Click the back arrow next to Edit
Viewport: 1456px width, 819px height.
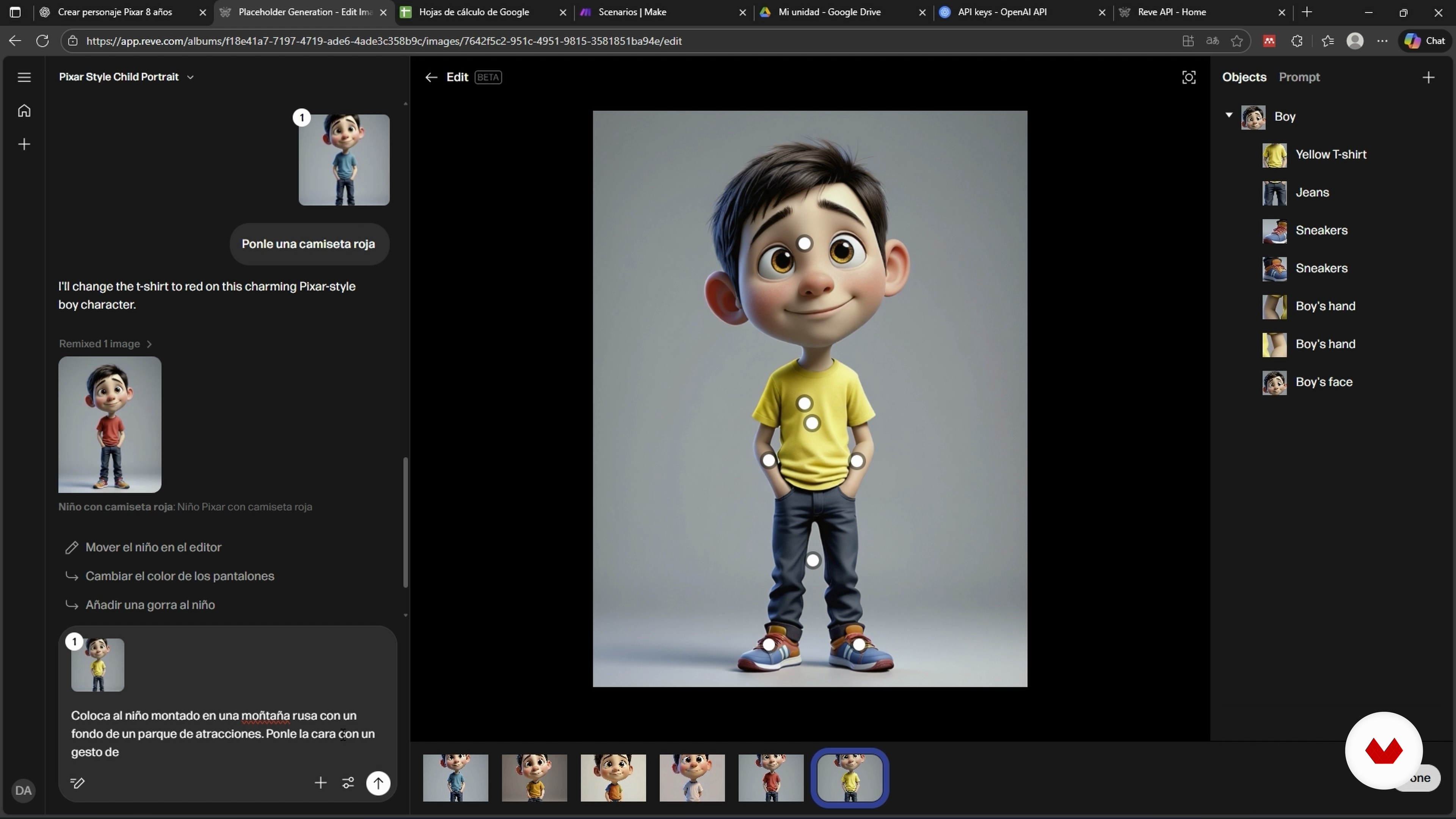[431, 77]
